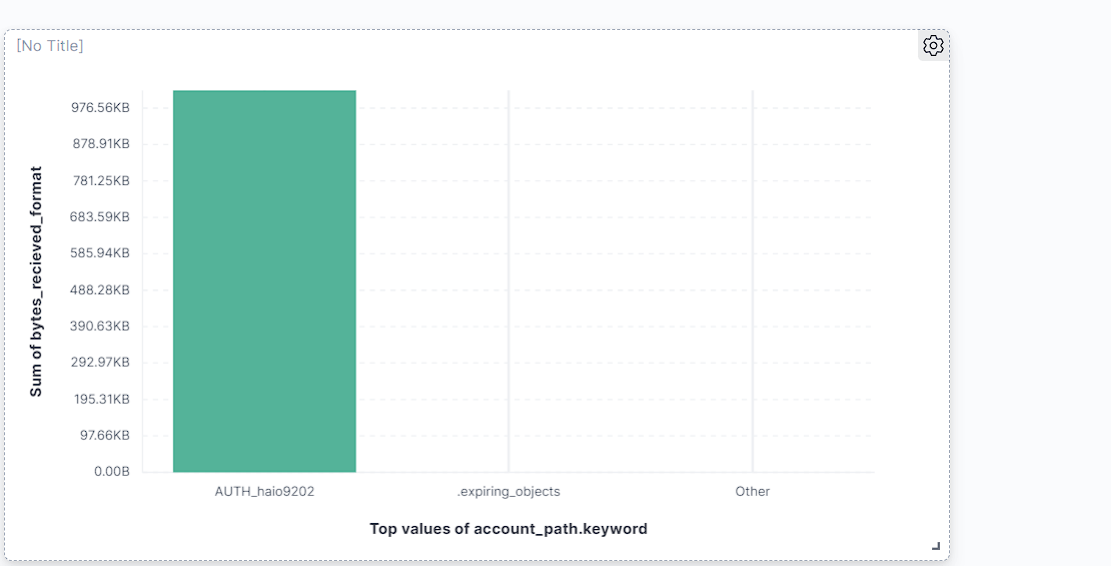Click the Sum of bytes_recieved_format axis title
The height and width of the screenshot is (566, 1111).
pyautogui.click(x=36, y=281)
